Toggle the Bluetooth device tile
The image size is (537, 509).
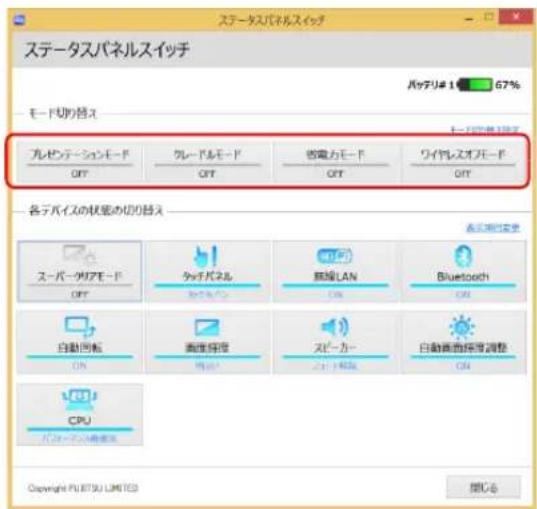click(x=463, y=271)
